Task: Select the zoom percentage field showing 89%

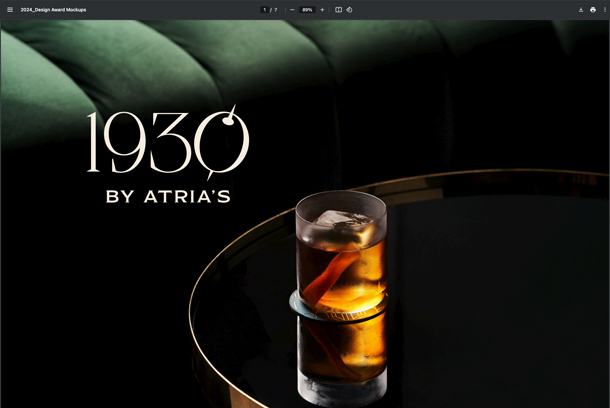Action: tap(307, 10)
